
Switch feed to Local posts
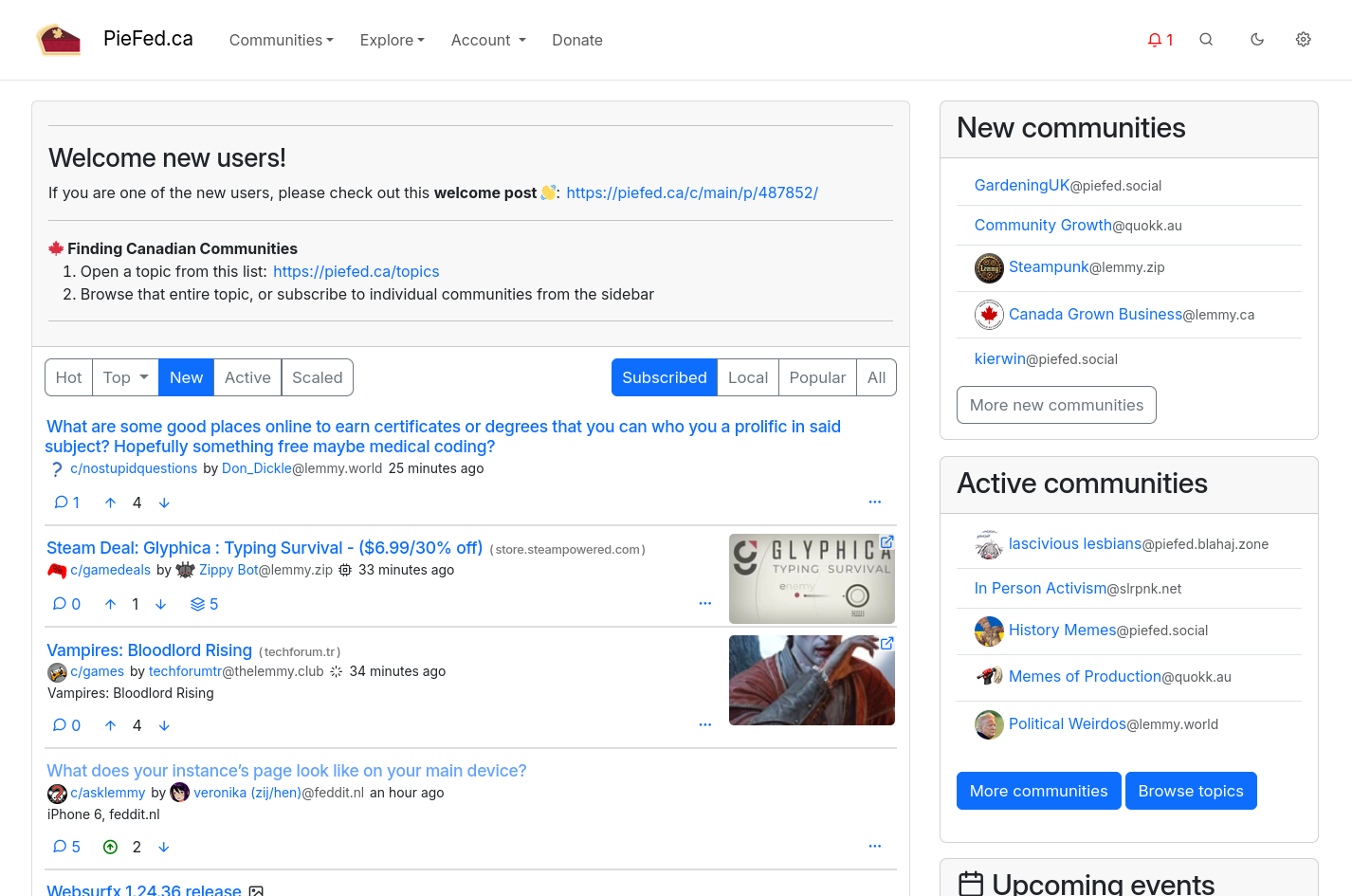748,377
